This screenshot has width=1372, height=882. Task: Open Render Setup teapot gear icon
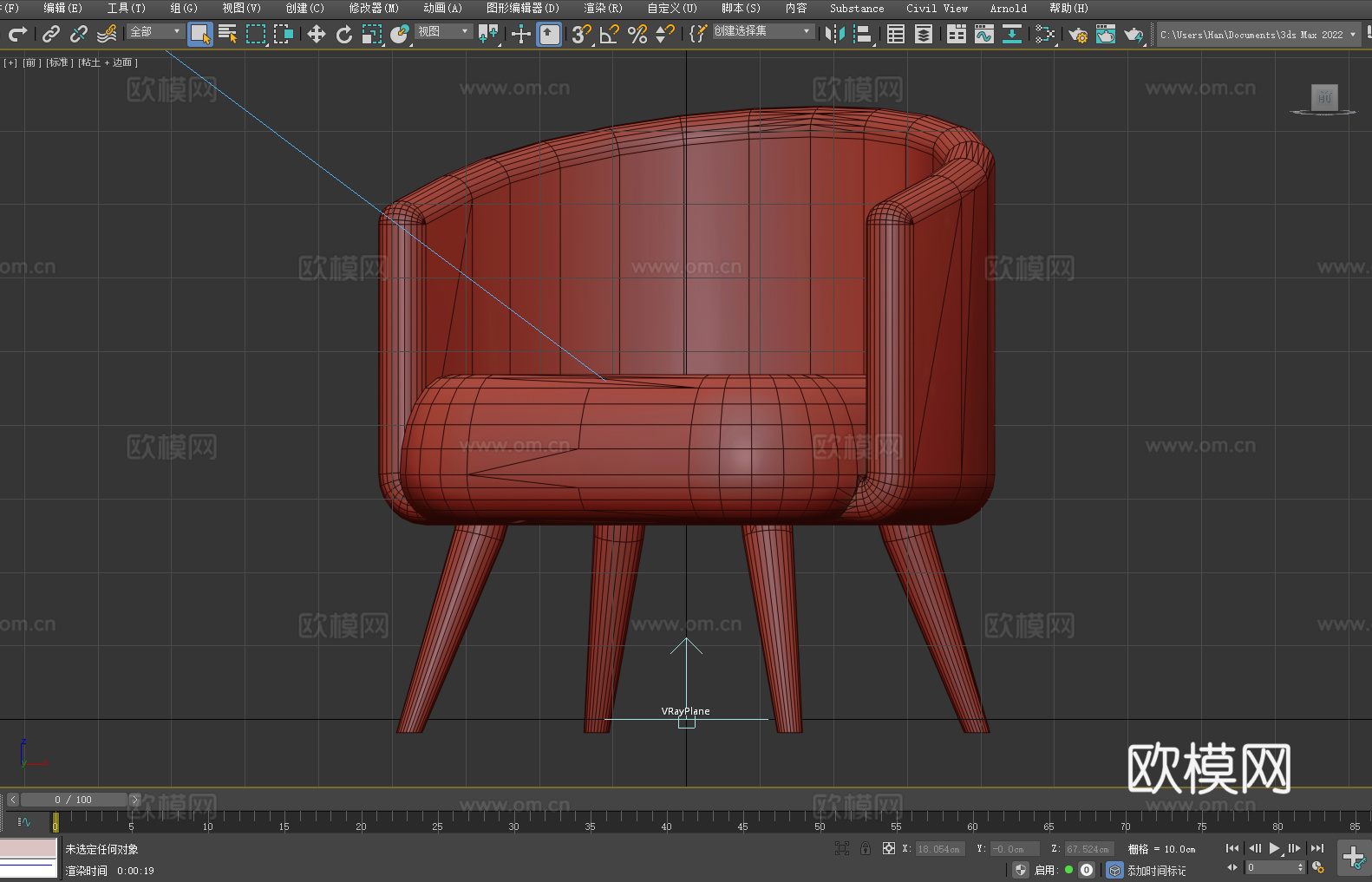click(1078, 34)
